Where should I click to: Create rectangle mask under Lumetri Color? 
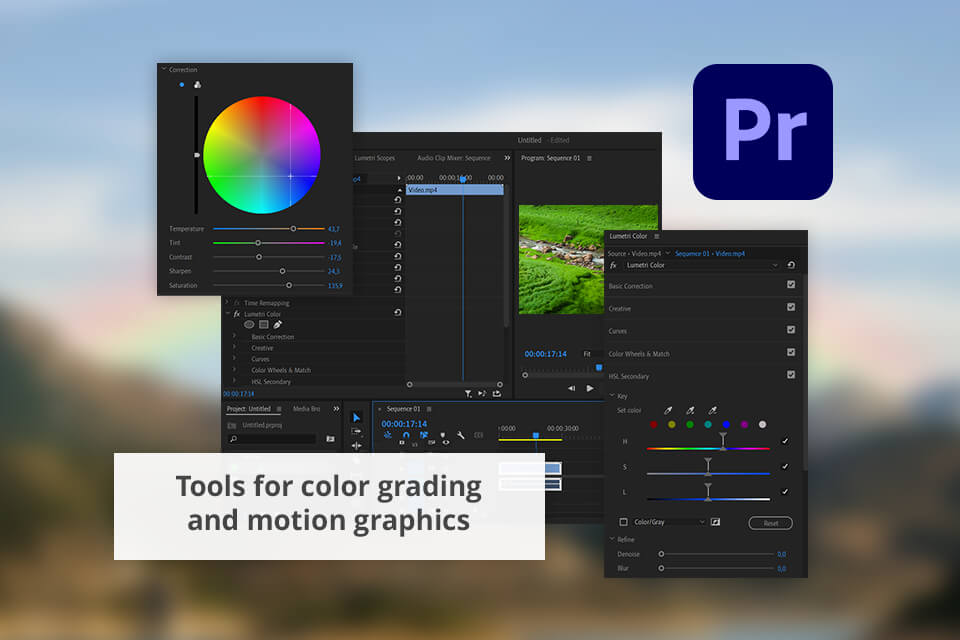[264, 325]
